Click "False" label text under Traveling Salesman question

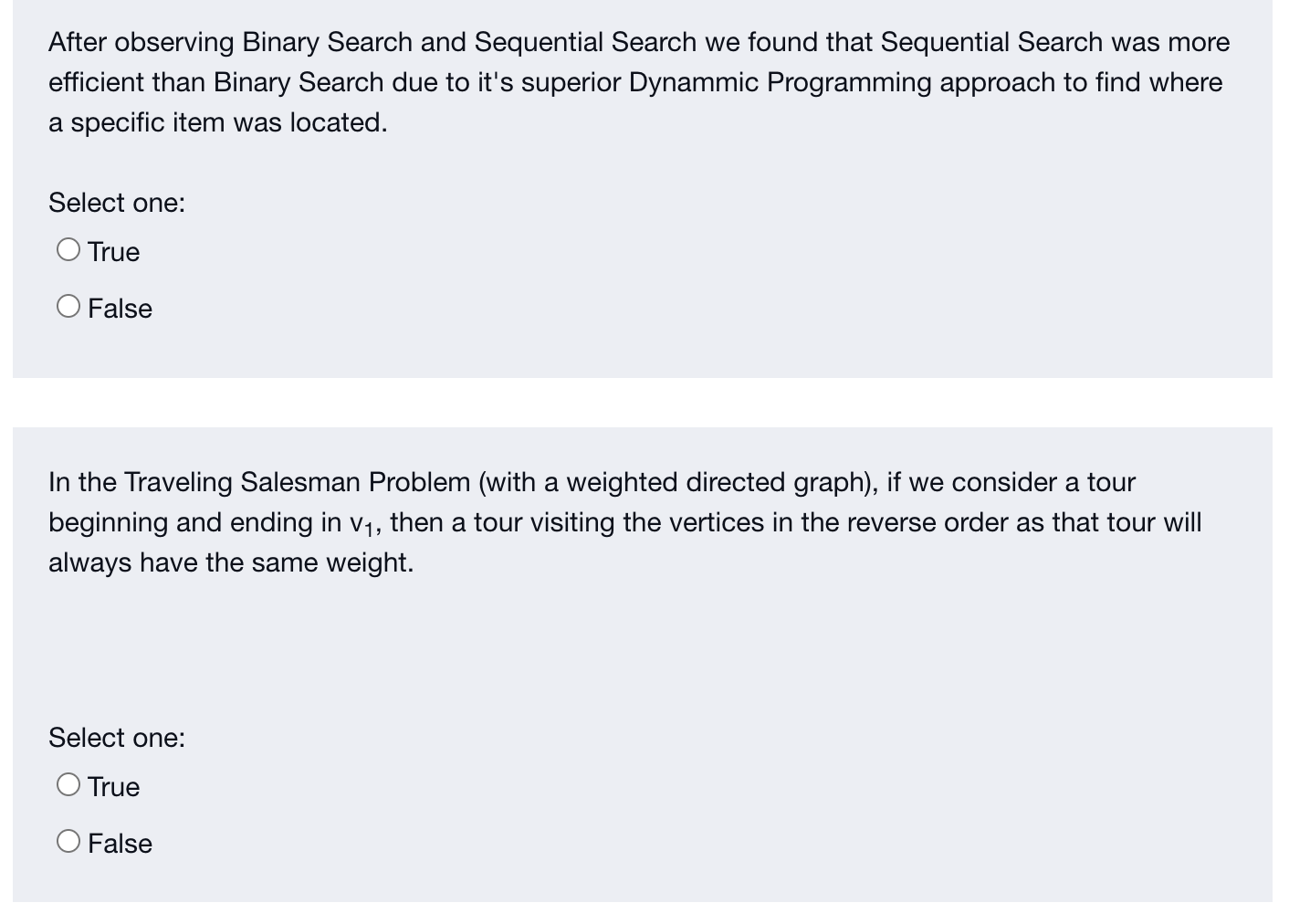click(x=120, y=844)
